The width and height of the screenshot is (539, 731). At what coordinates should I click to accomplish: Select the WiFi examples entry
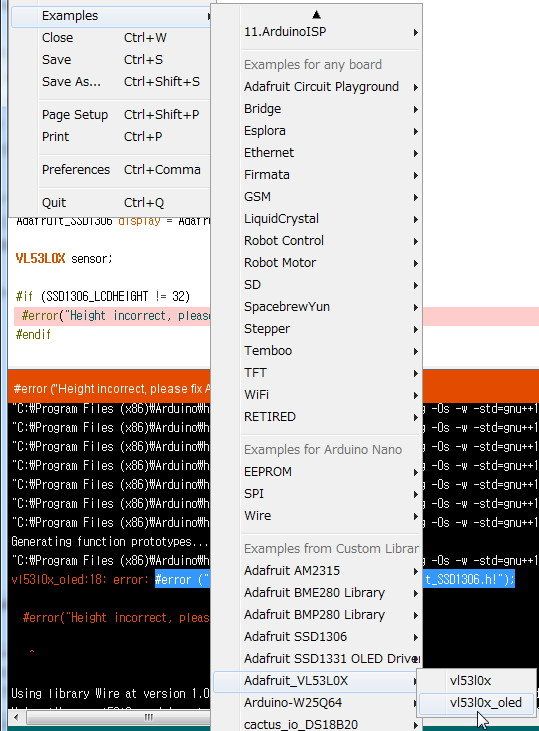(x=318, y=395)
